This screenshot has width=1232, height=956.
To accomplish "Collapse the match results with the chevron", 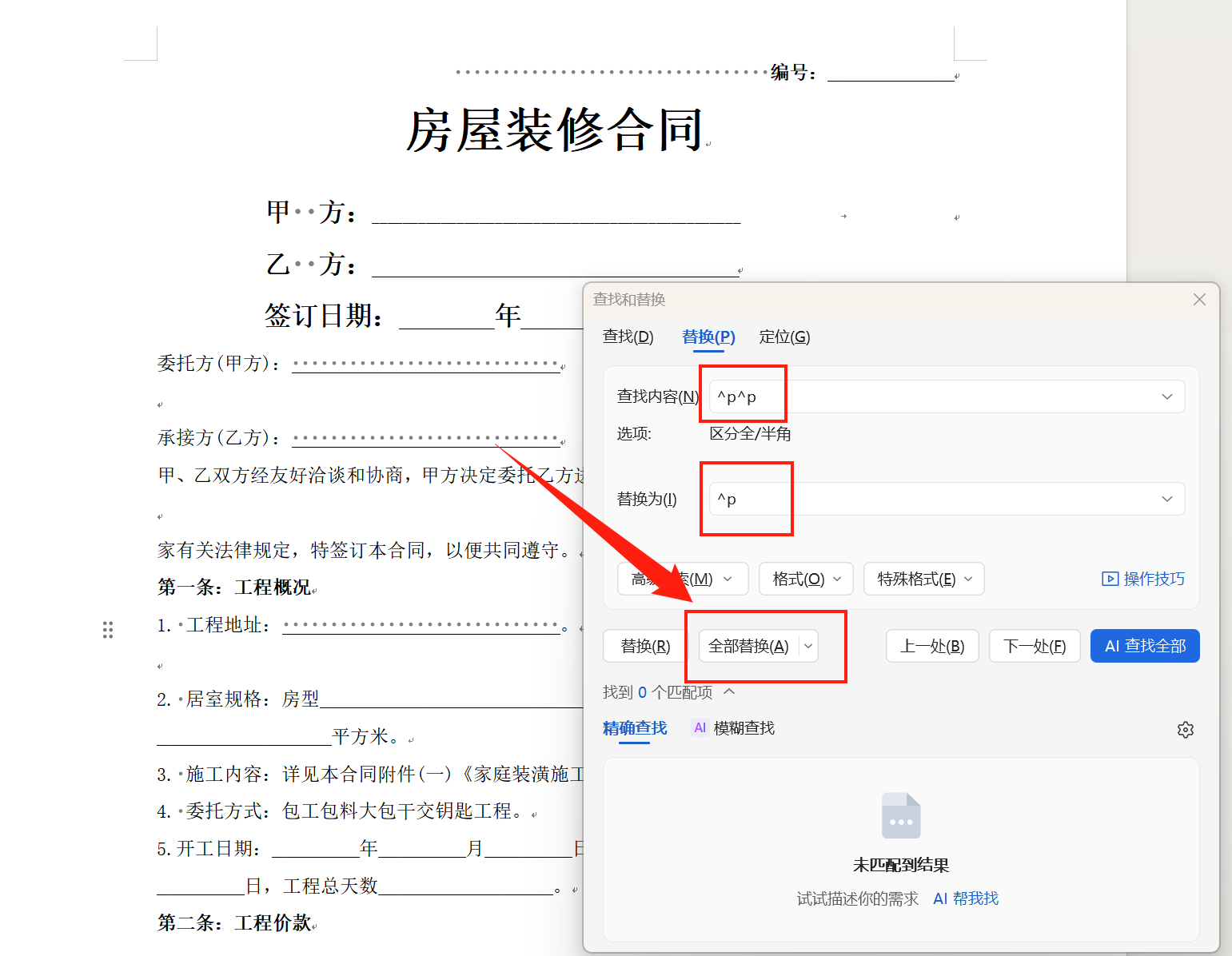I will [728, 691].
